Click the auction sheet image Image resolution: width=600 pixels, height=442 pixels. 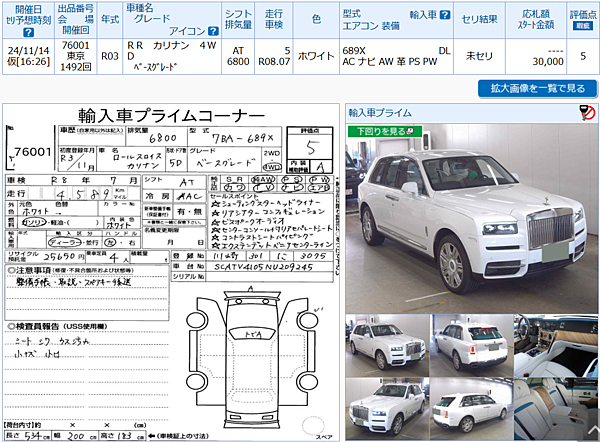[171, 272]
